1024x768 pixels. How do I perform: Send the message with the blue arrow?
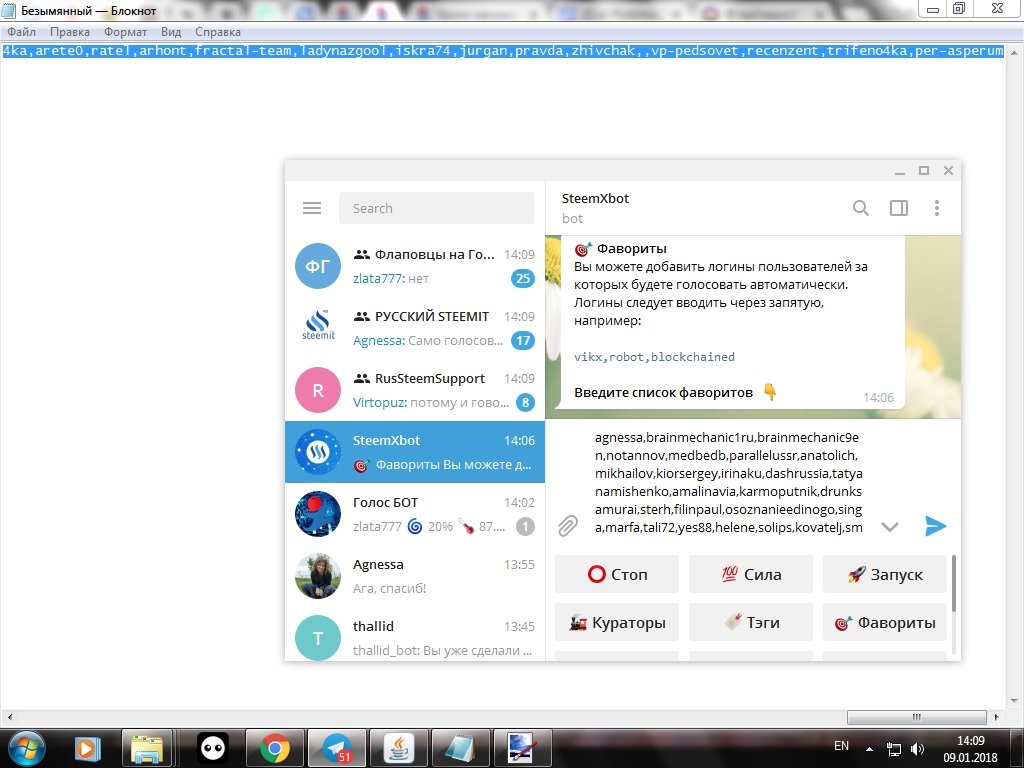(x=935, y=526)
